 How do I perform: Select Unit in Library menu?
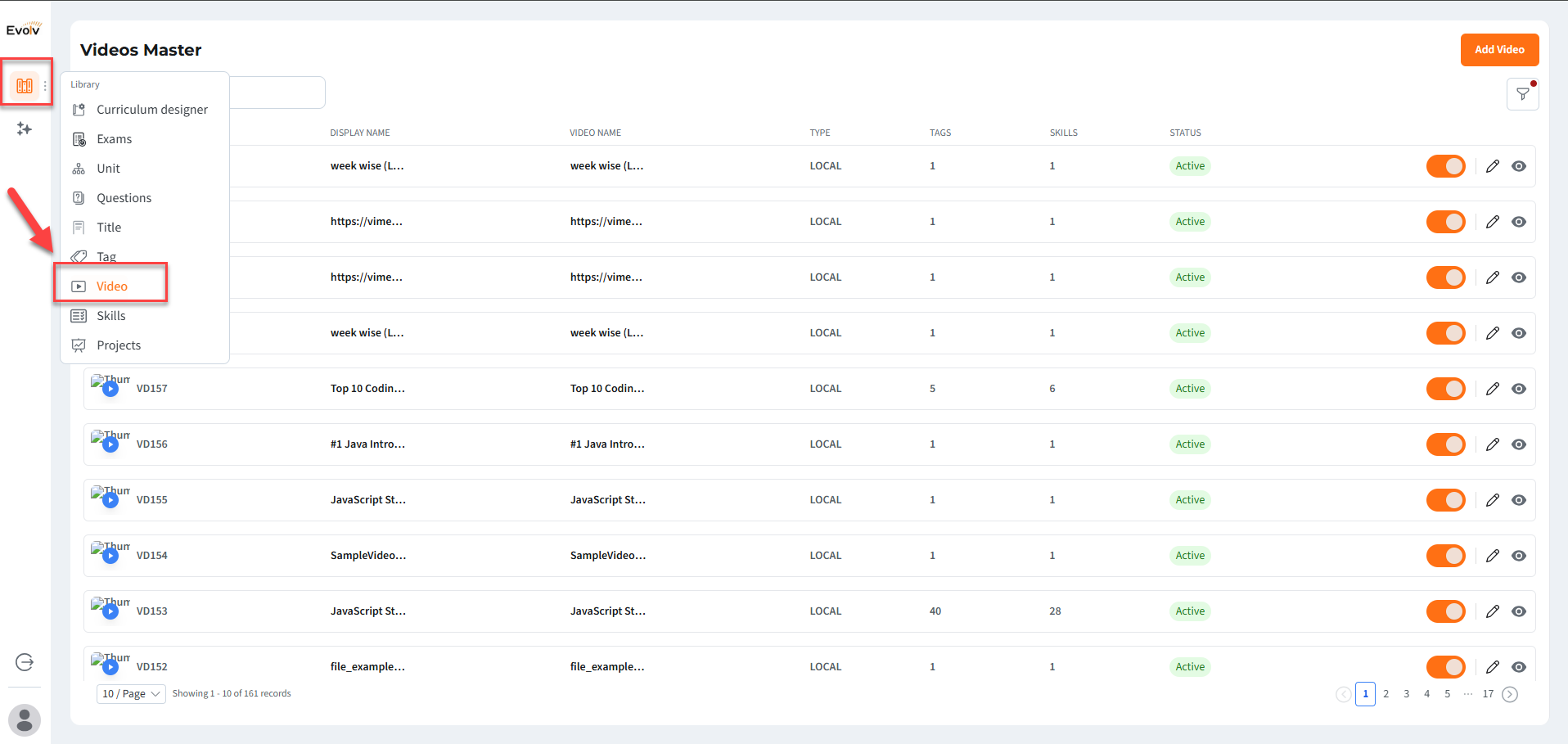tap(144, 169)
